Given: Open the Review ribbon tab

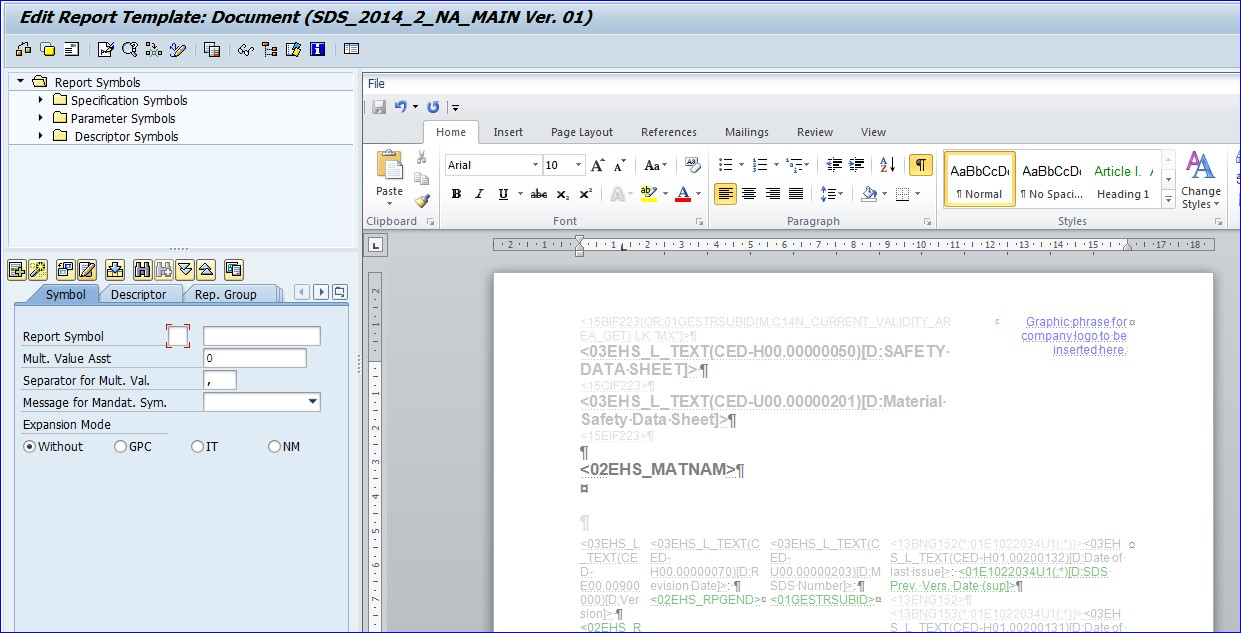Looking at the screenshot, I should click(815, 132).
